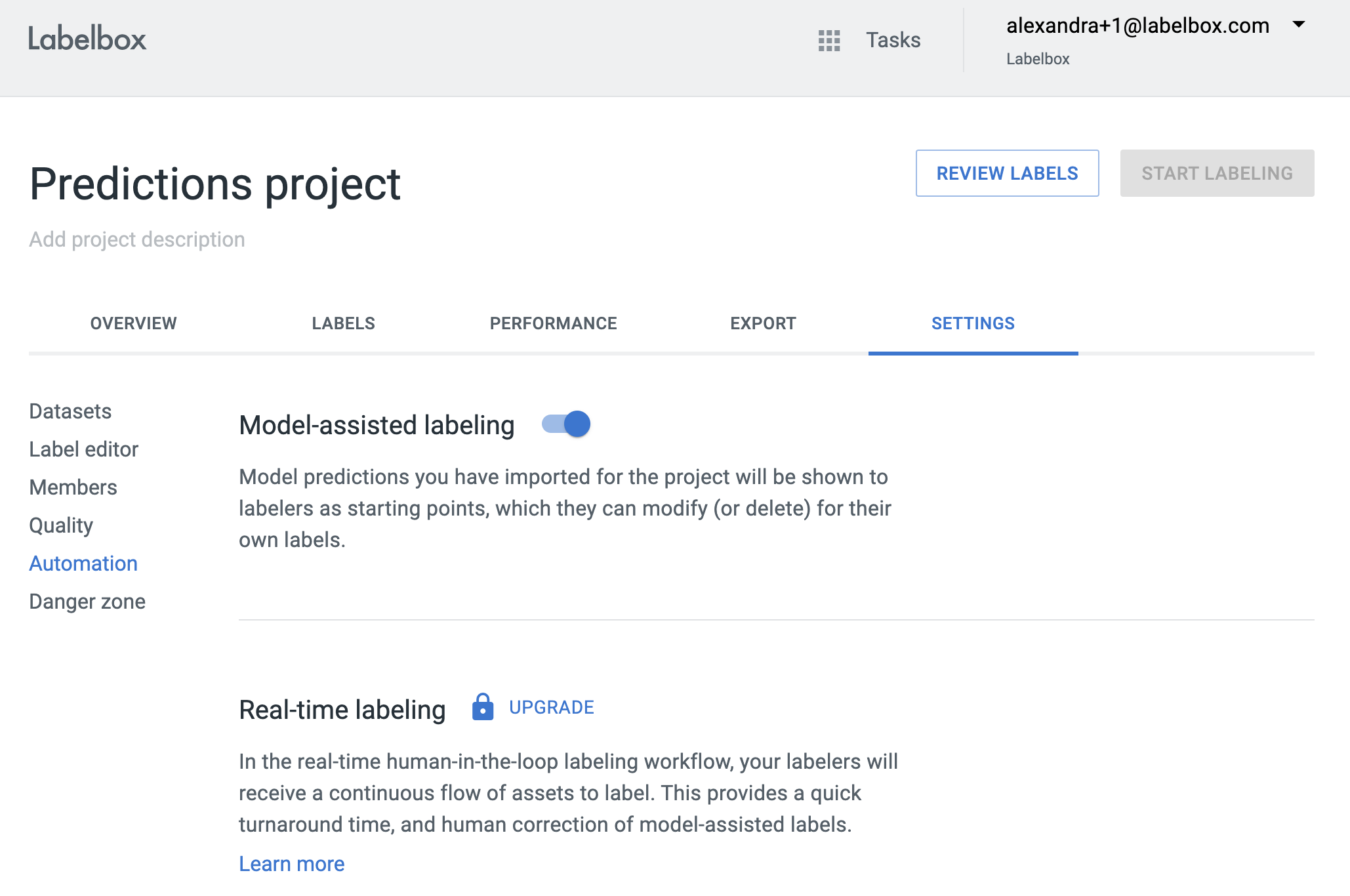This screenshot has height=896, width=1350.
Task: Toggle Model-assisted labeling switch off
Action: [x=566, y=424]
